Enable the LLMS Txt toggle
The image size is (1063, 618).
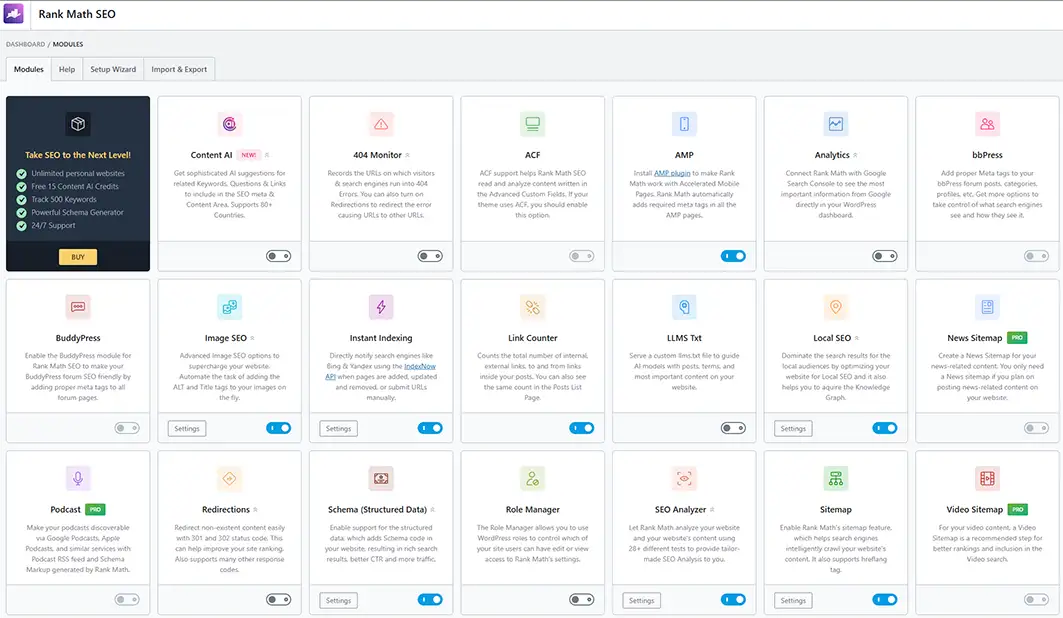tap(733, 428)
